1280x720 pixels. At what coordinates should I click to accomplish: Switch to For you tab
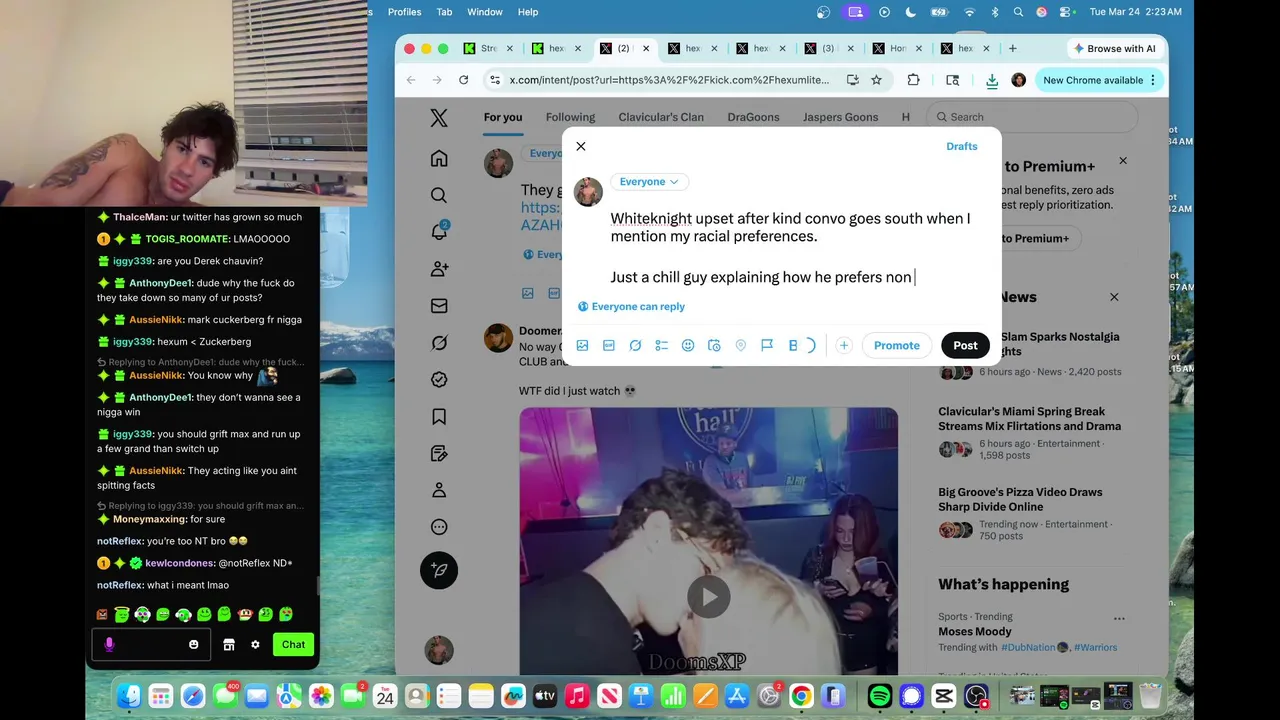[x=503, y=117]
